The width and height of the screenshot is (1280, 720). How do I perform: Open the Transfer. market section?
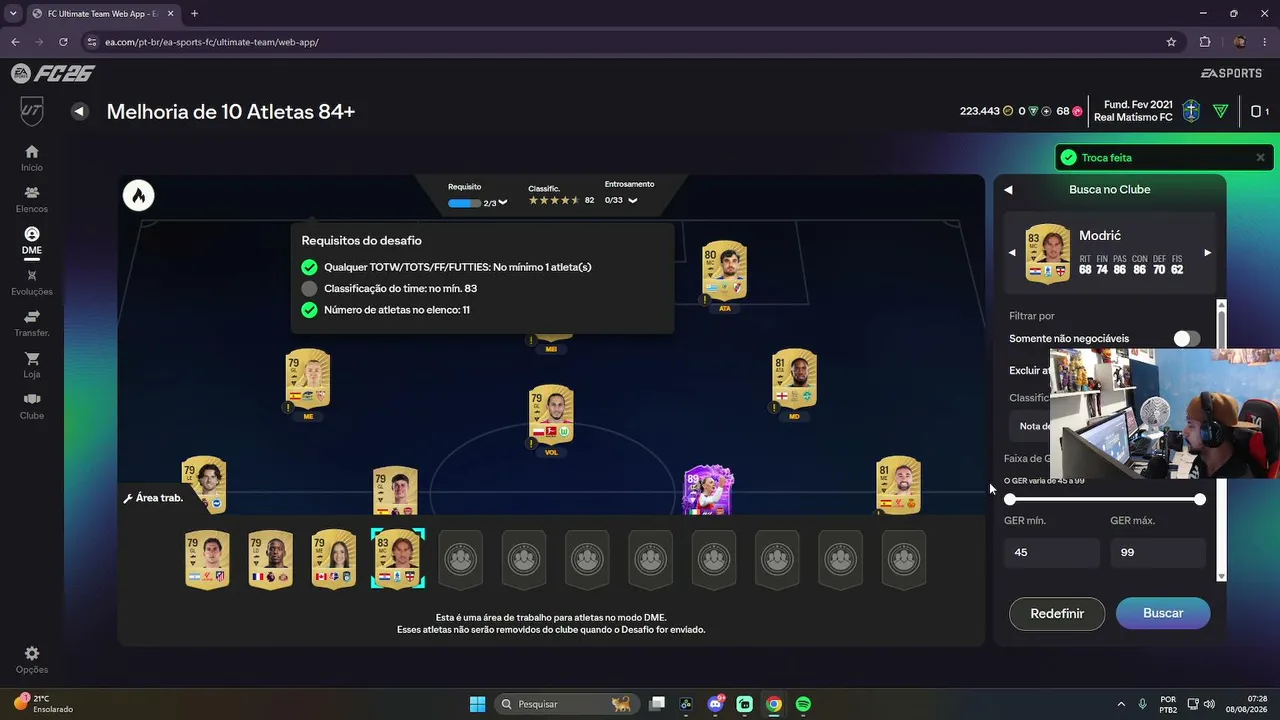[32, 323]
